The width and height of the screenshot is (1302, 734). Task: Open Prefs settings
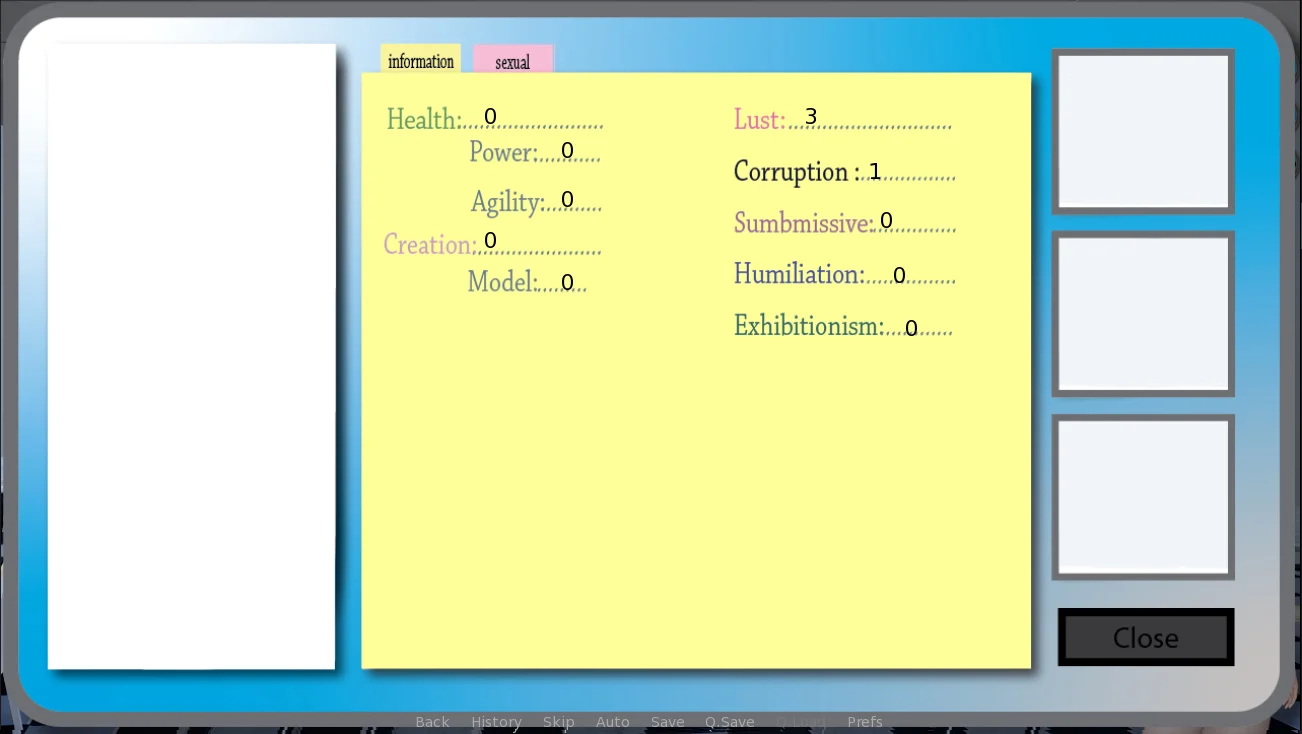click(864, 722)
